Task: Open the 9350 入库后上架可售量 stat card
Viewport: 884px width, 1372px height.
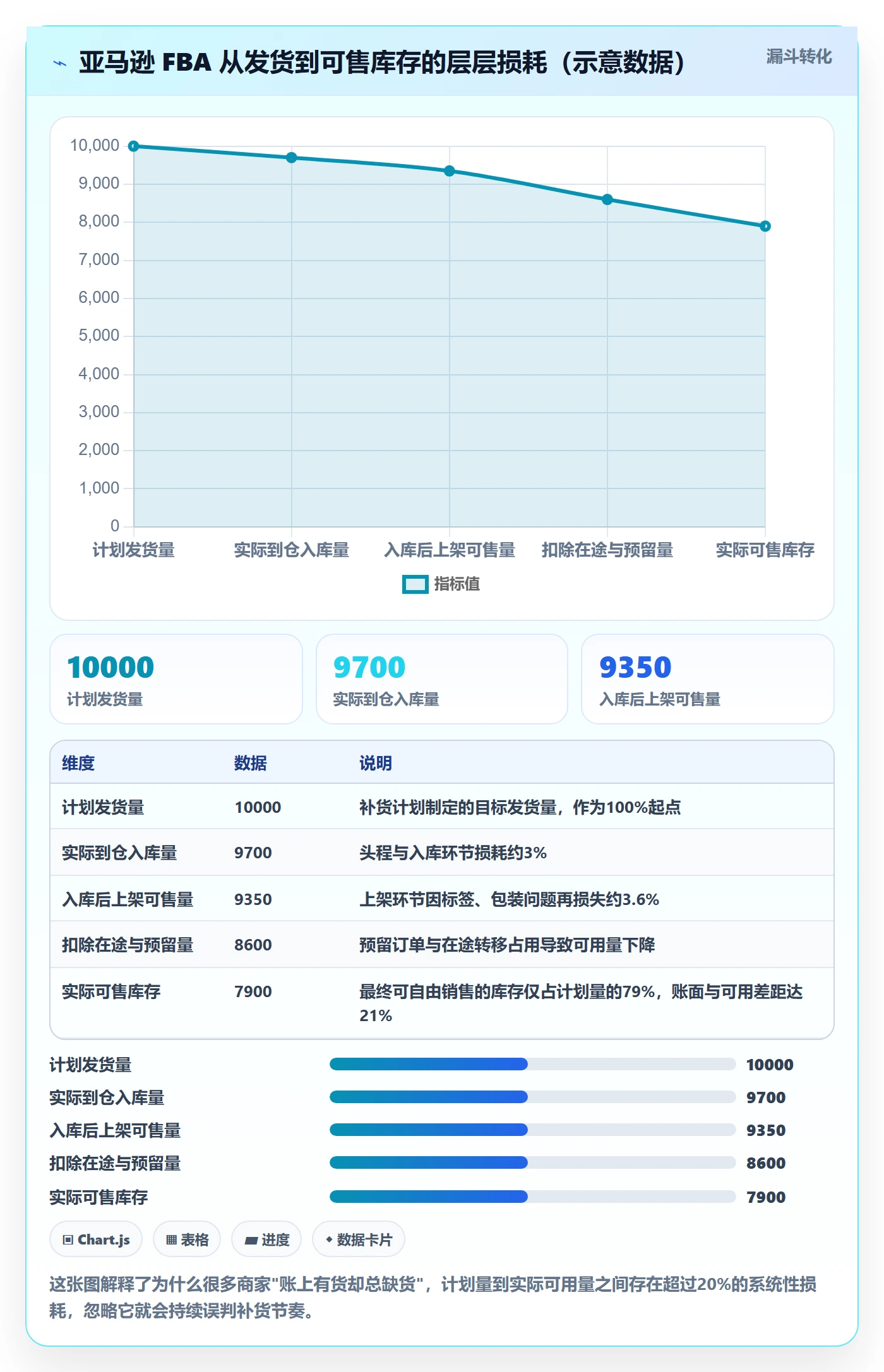Action: 708,679
